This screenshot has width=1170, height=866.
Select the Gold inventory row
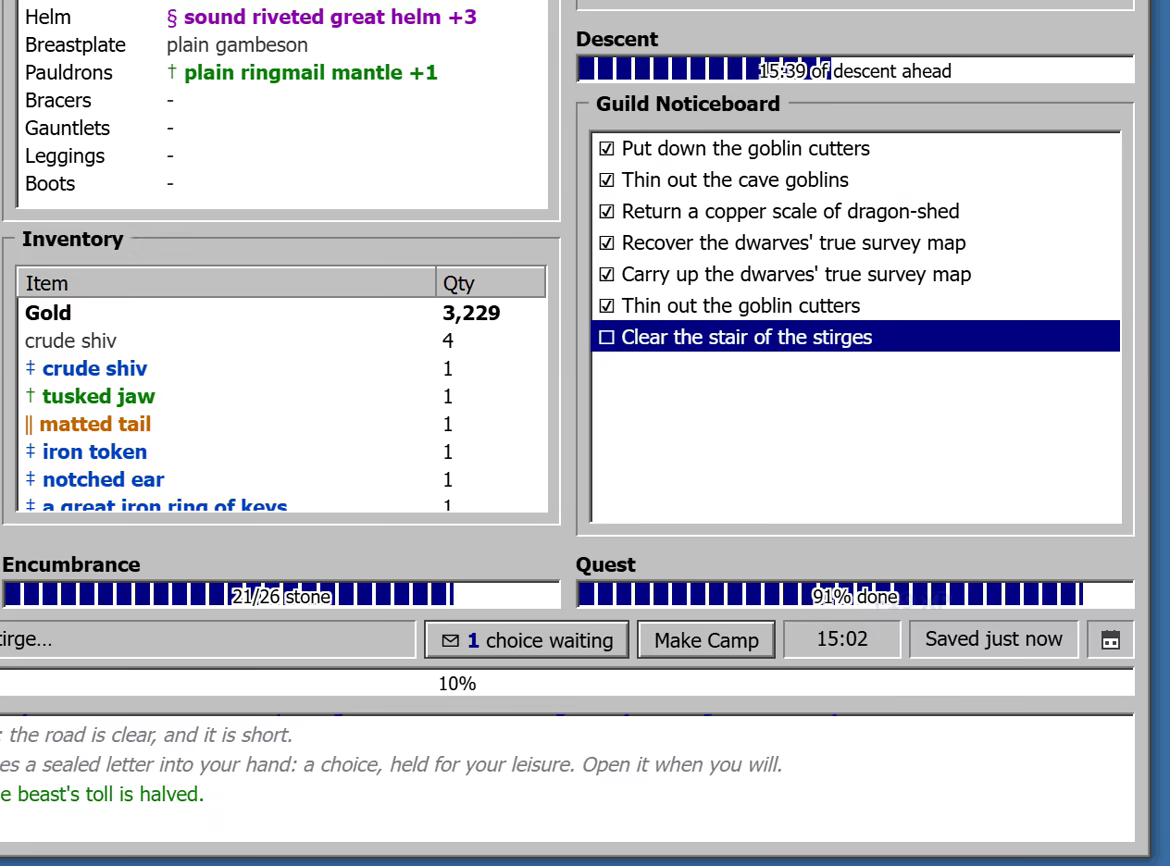[282, 313]
